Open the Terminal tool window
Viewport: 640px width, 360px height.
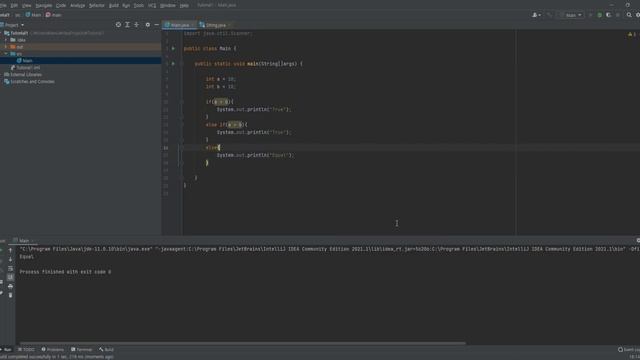(81, 349)
